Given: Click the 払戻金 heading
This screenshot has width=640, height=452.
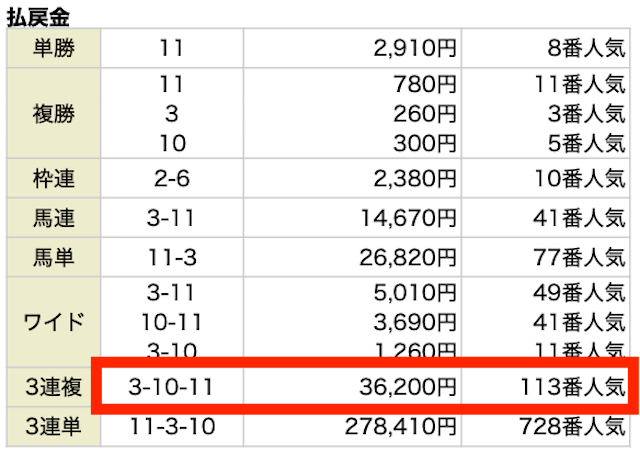Looking at the screenshot, I should [x=38, y=17].
